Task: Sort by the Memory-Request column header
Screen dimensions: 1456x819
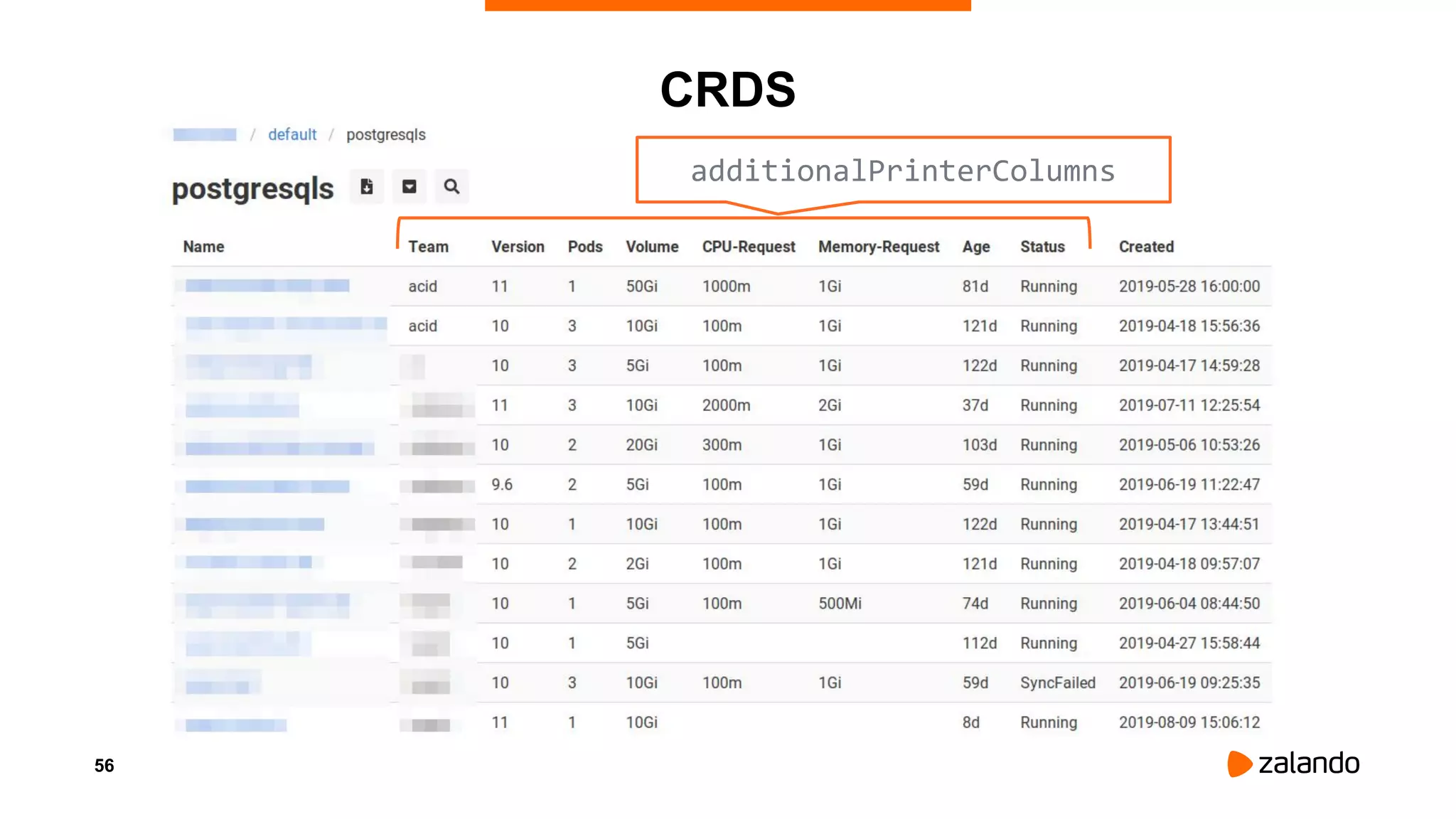Action: point(879,247)
